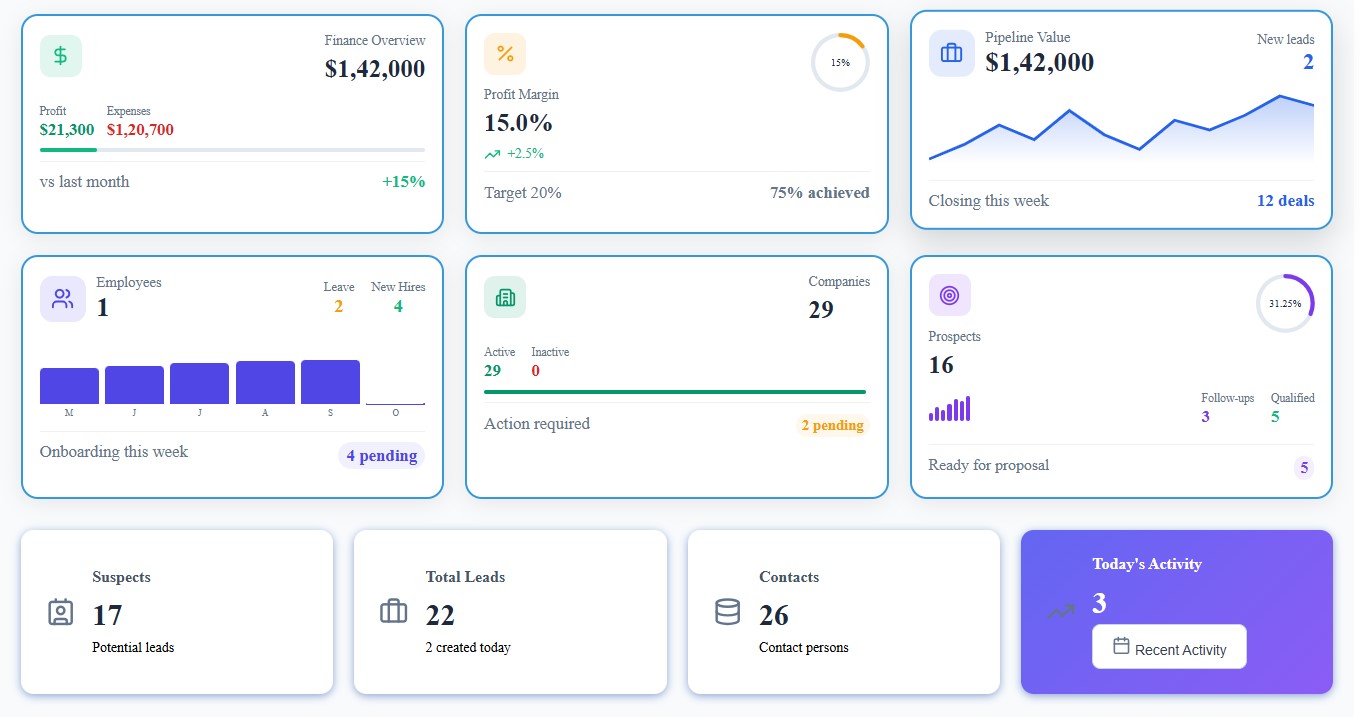Click the Profit value $21,300
The image size is (1360, 717).
tap(67, 130)
